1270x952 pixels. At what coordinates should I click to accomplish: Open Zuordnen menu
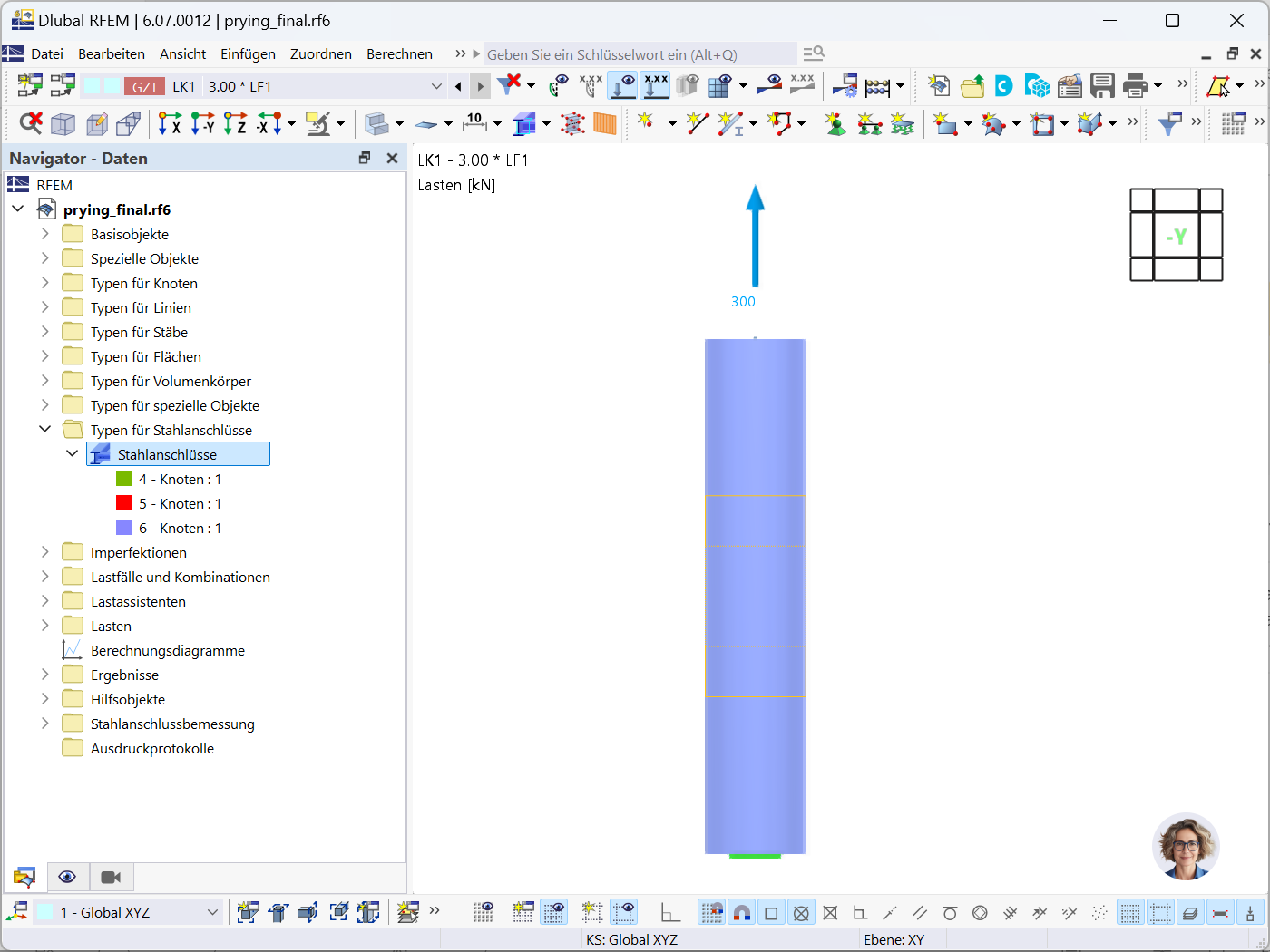coord(321,54)
